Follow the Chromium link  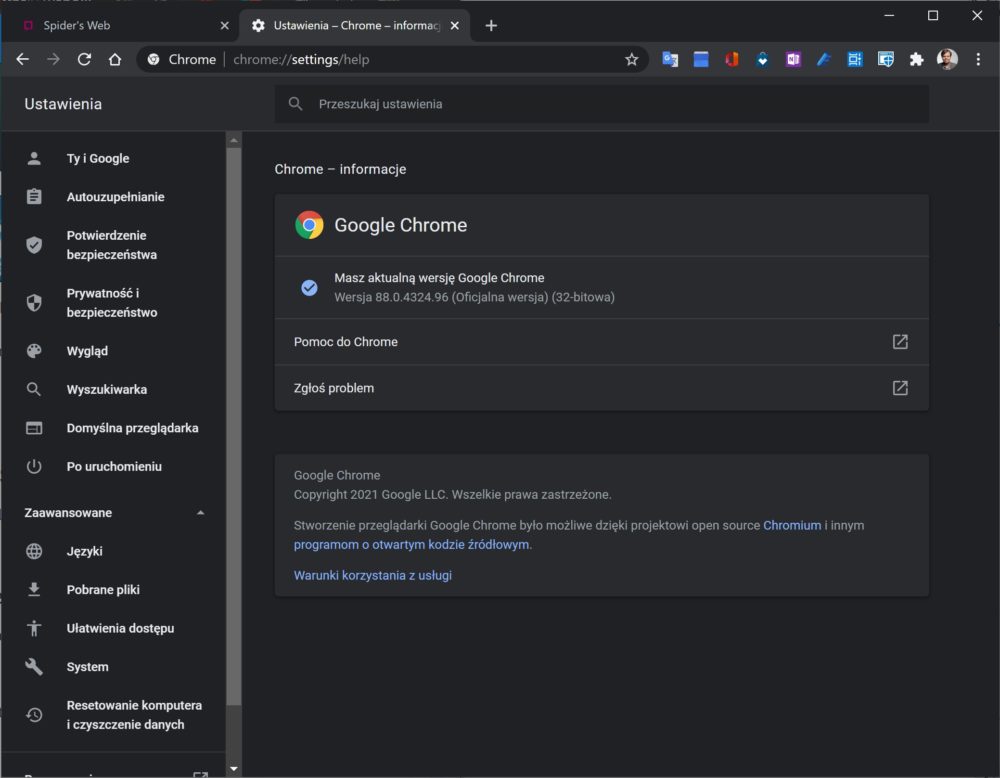(x=792, y=525)
